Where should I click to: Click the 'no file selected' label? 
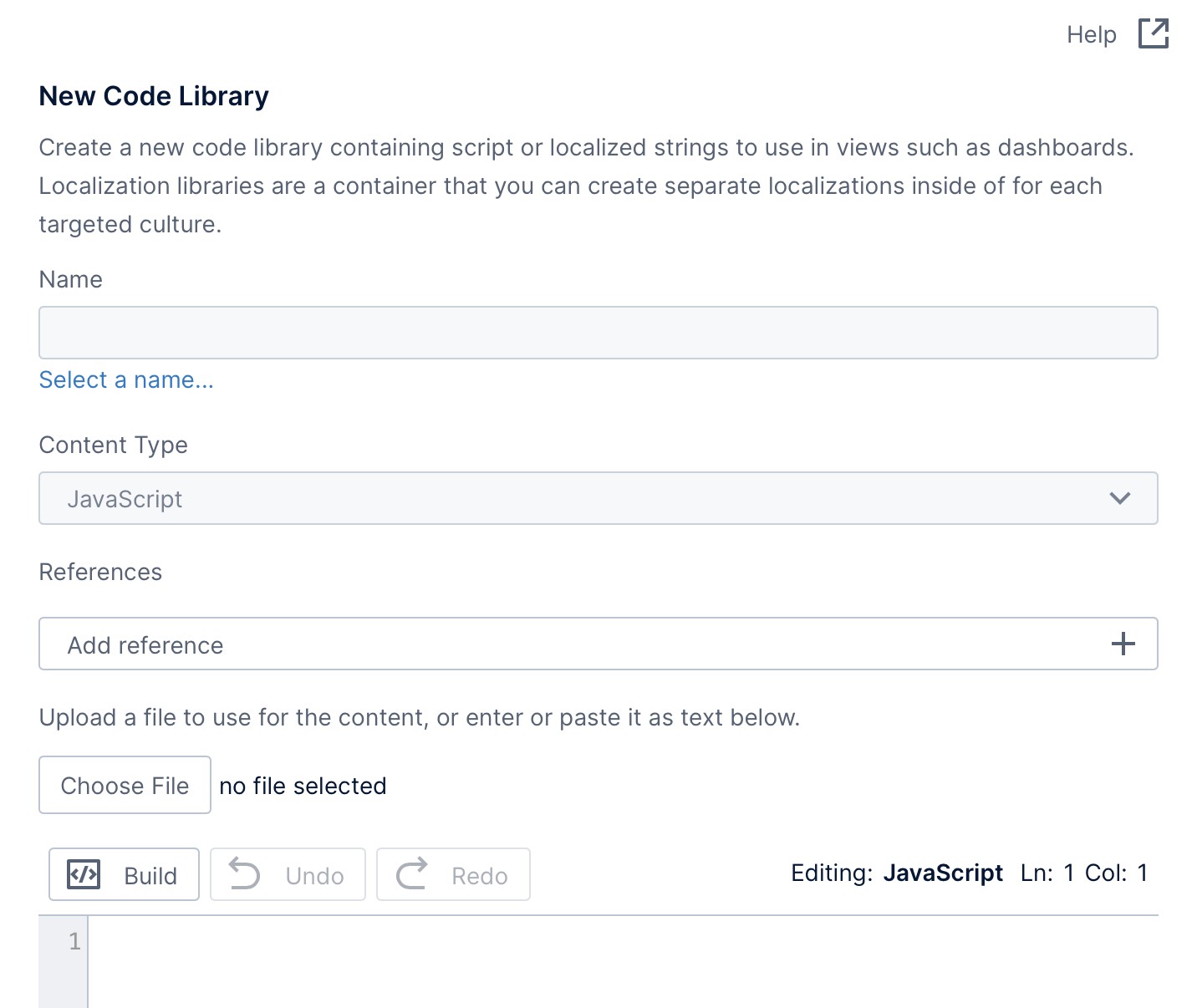tap(303, 786)
